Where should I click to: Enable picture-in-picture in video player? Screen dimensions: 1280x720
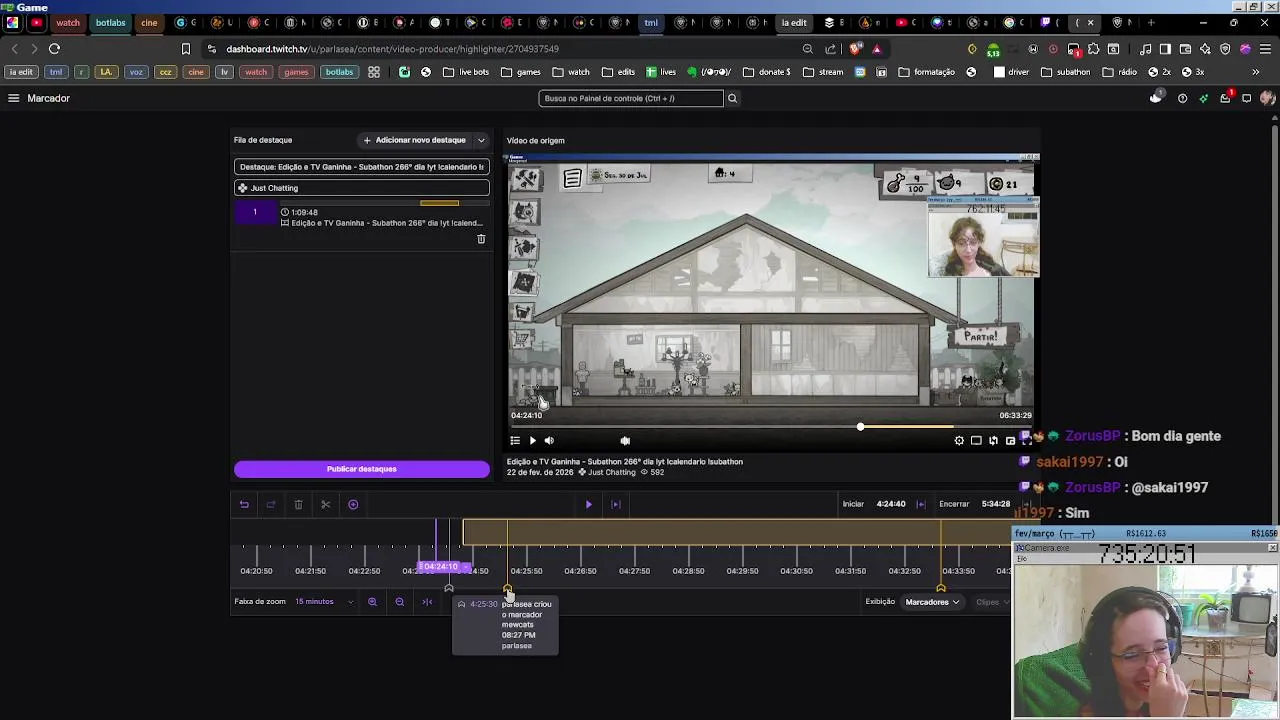(1010, 441)
